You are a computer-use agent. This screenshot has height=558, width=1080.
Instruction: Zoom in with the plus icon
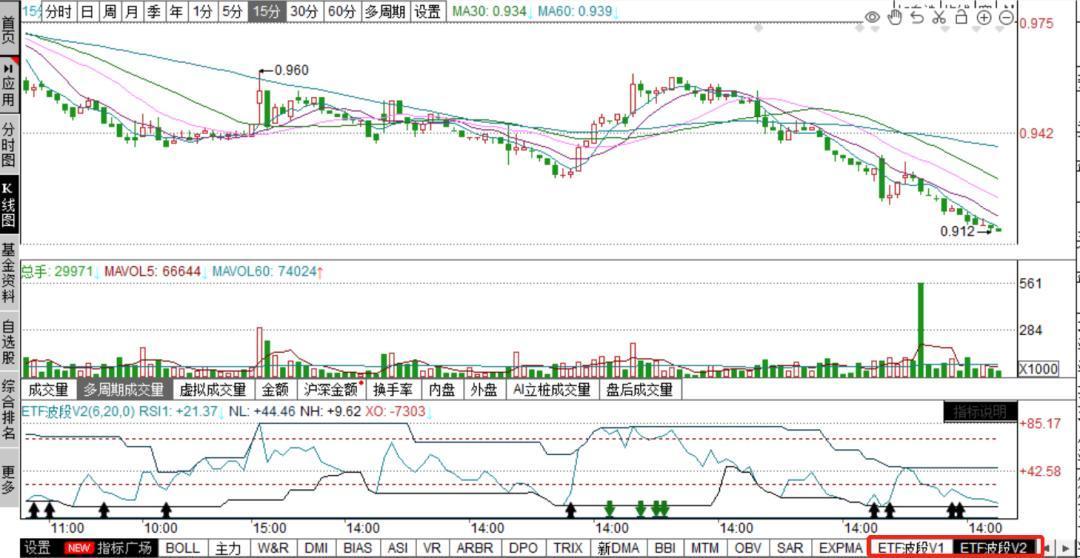coord(984,17)
